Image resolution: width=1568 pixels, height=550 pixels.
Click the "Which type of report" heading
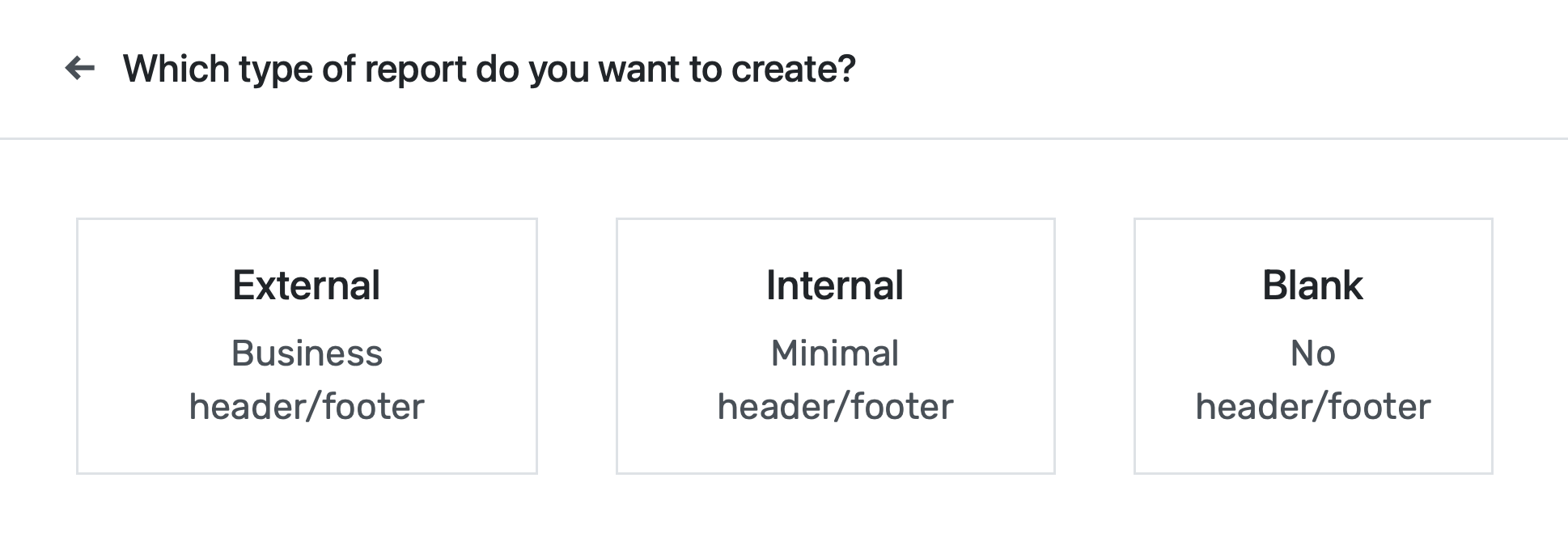(489, 69)
